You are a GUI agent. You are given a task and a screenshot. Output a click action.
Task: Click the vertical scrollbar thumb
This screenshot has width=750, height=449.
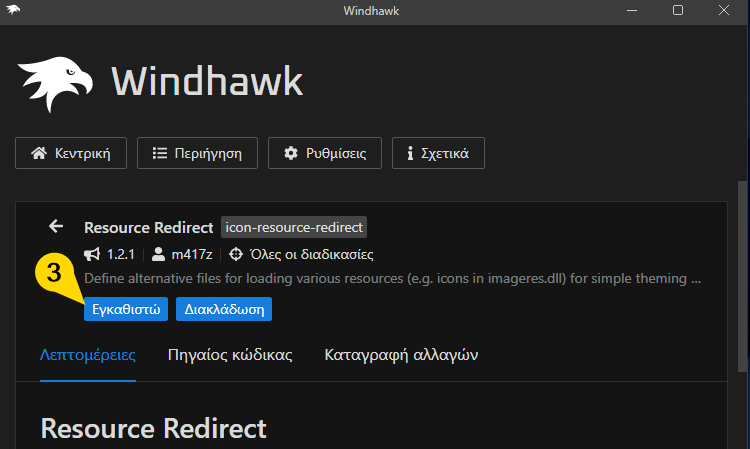[742, 276]
